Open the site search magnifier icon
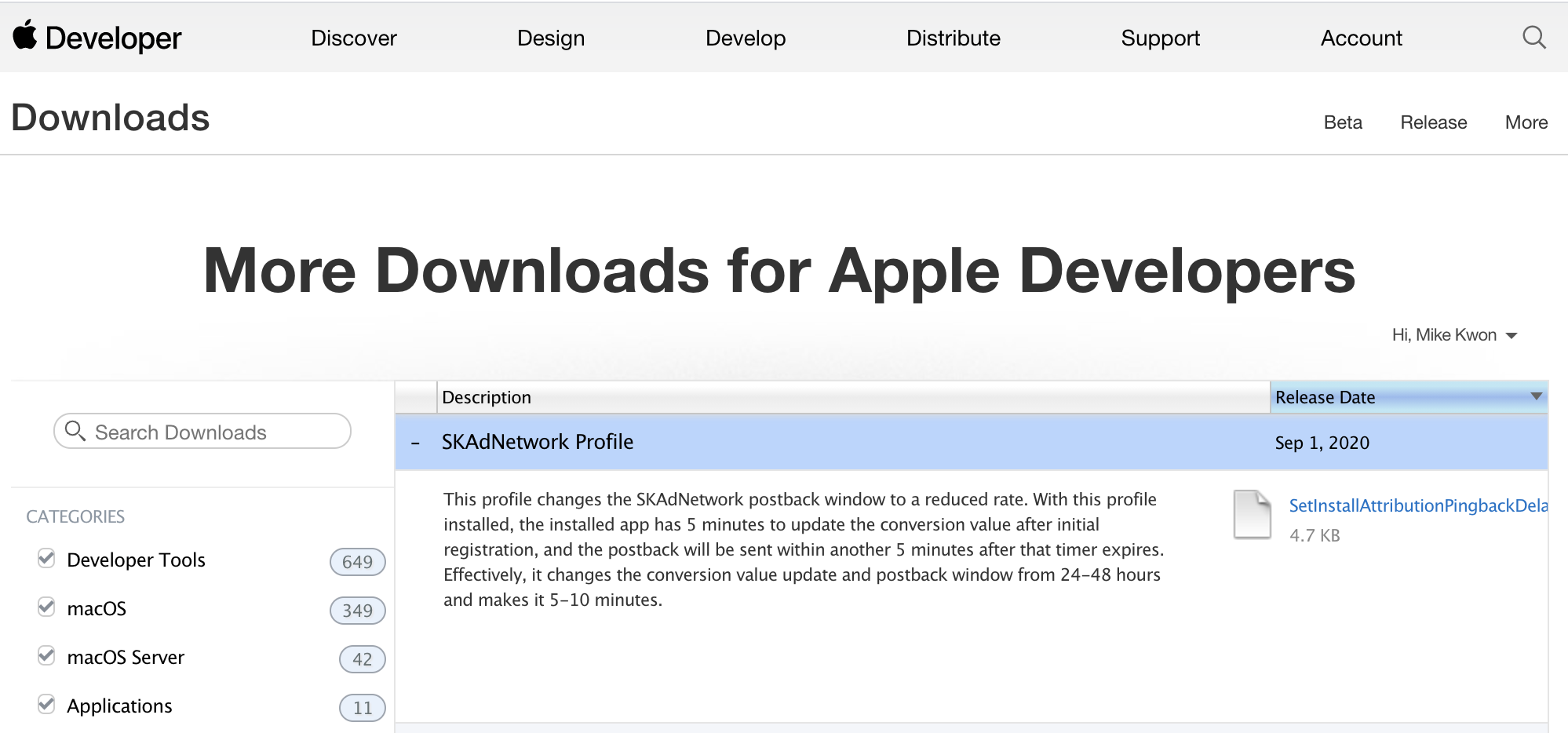Viewport: 1568px width, 733px height. tap(1533, 37)
